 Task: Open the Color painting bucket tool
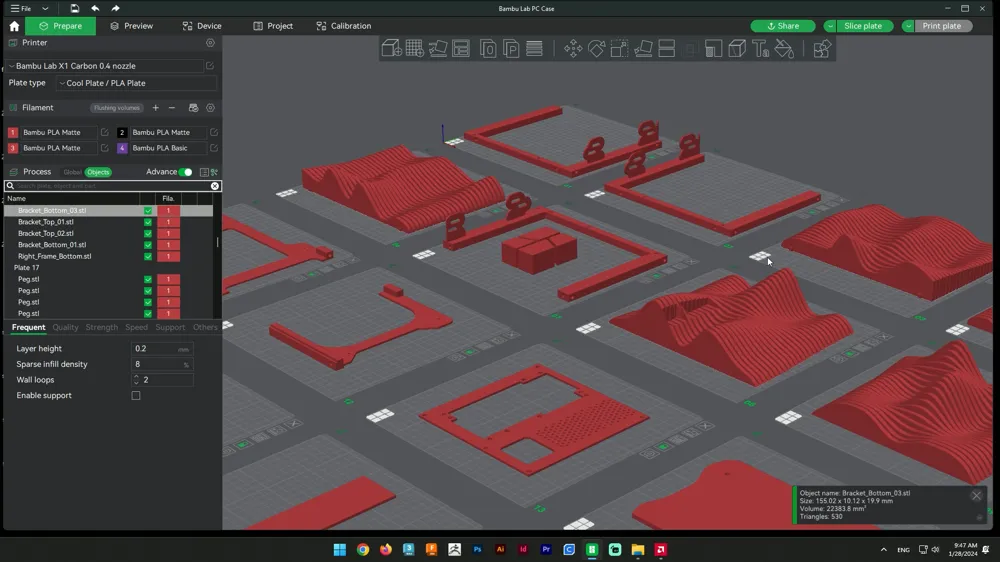click(784, 48)
